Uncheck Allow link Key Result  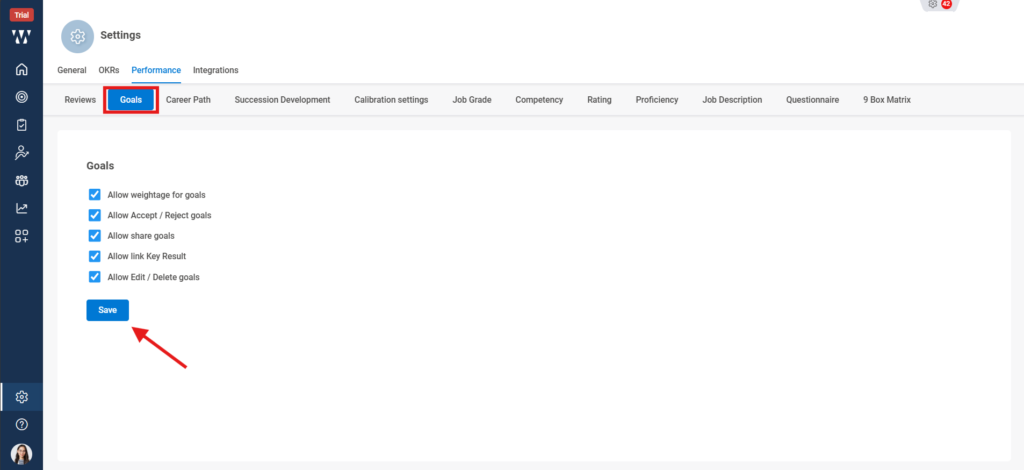(x=95, y=256)
